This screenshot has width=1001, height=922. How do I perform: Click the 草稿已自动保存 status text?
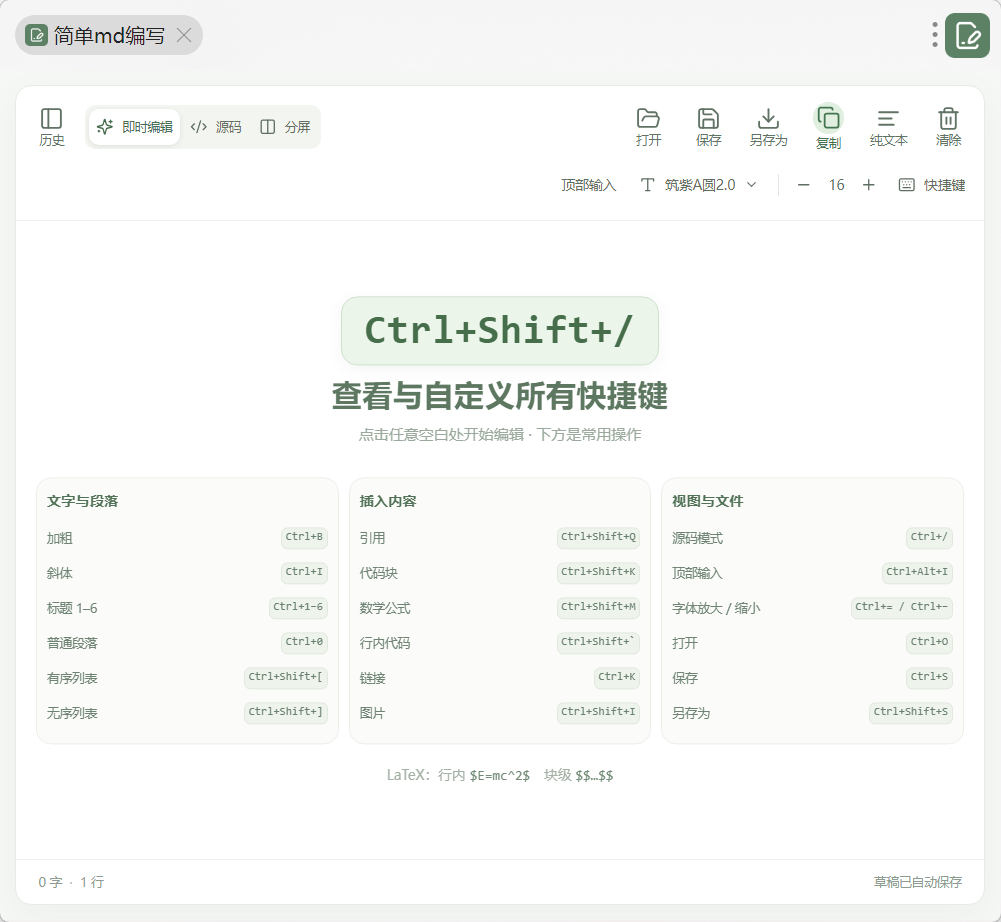coord(917,882)
